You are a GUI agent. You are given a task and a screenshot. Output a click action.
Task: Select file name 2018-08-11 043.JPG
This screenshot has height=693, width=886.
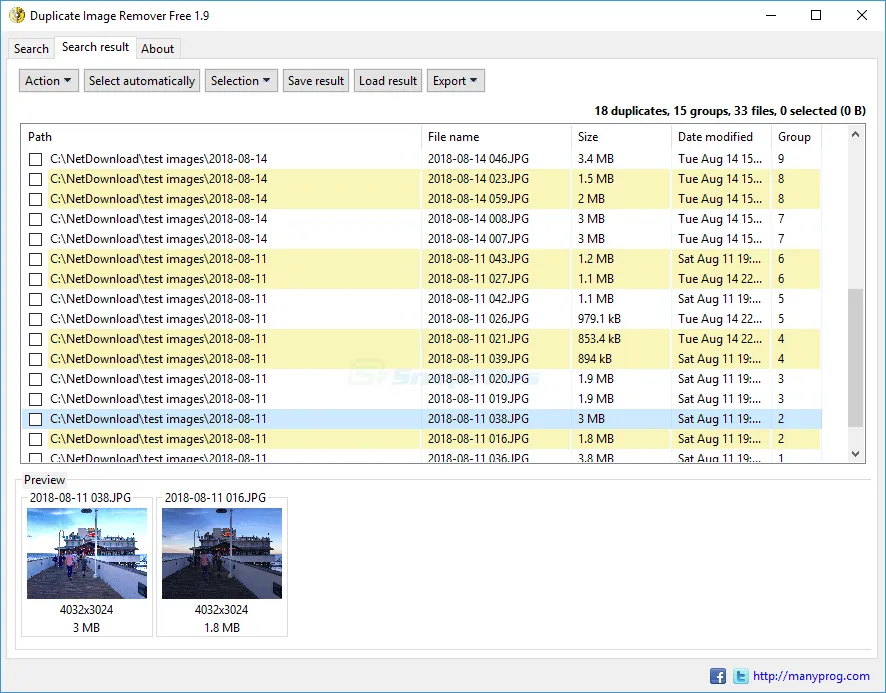click(x=478, y=259)
